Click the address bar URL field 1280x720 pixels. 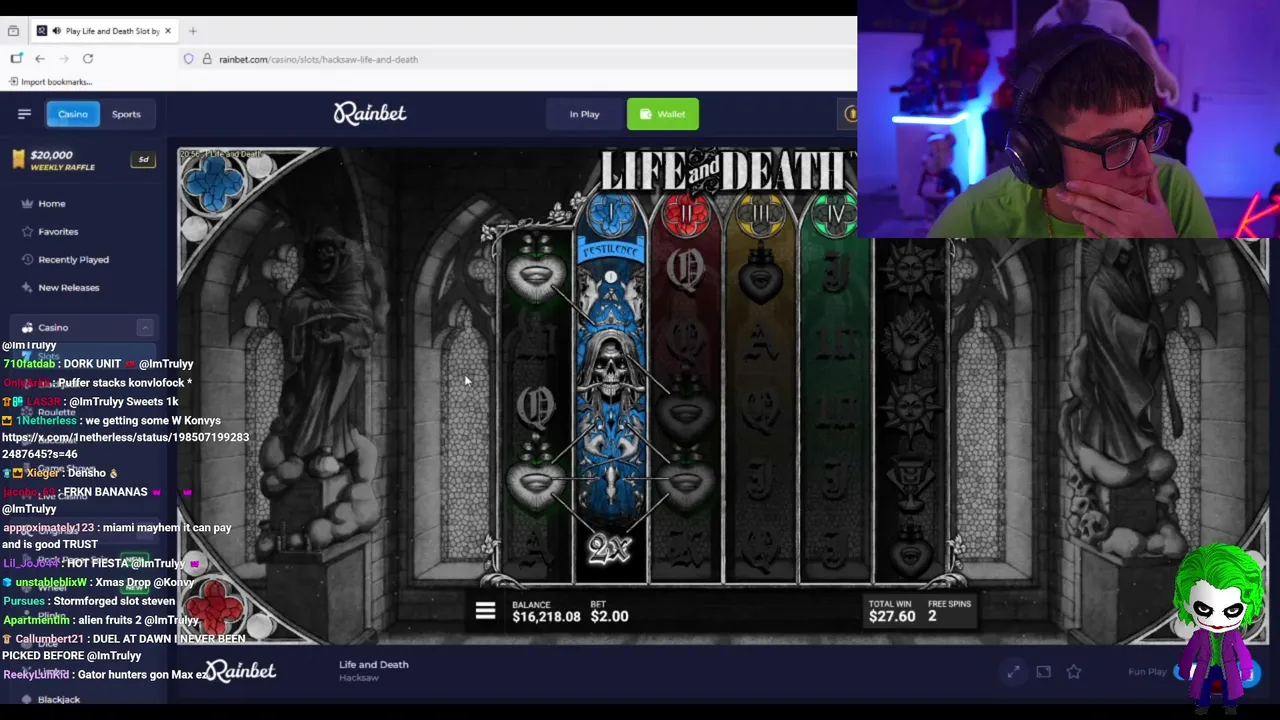click(x=515, y=59)
